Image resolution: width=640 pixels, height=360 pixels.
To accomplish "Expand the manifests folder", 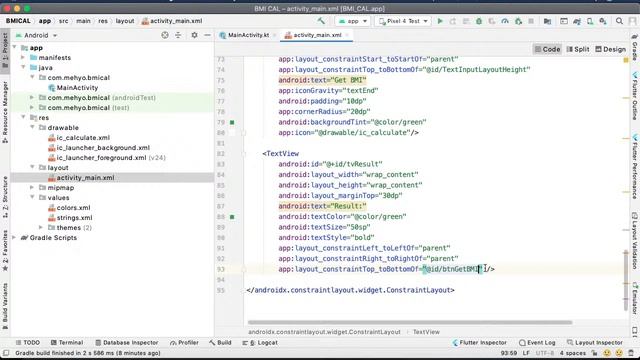I will (x=23, y=58).
